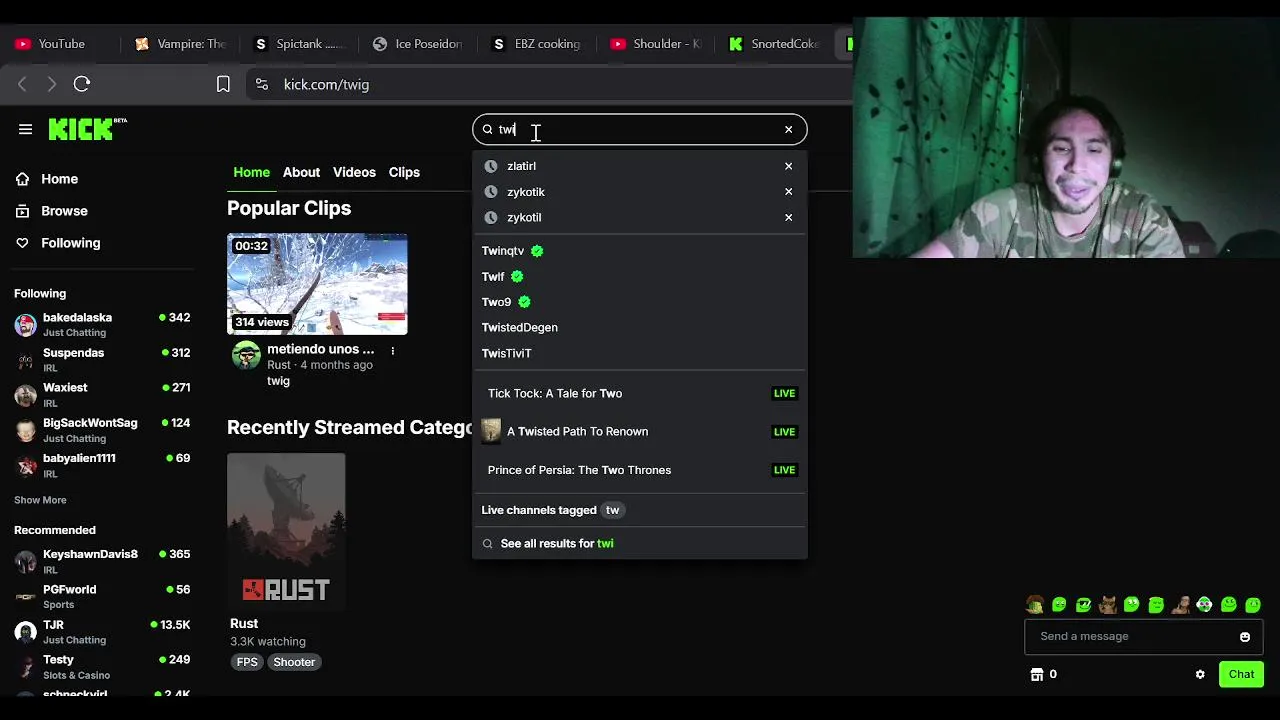Reload the page with refresh icon
The image size is (1280, 720).
tap(82, 84)
